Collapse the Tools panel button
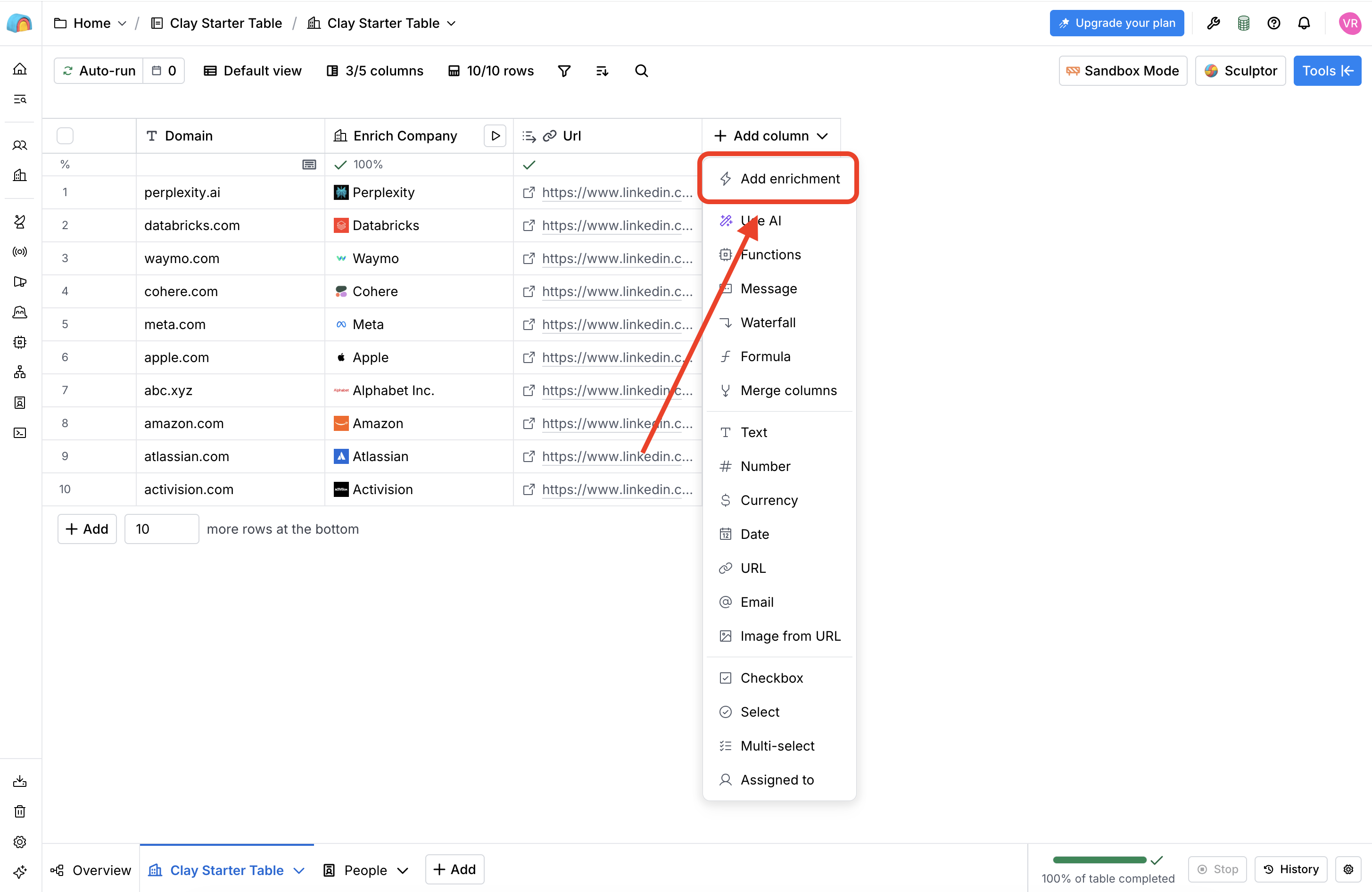This screenshot has width=1372, height=892. [1327, 71]
